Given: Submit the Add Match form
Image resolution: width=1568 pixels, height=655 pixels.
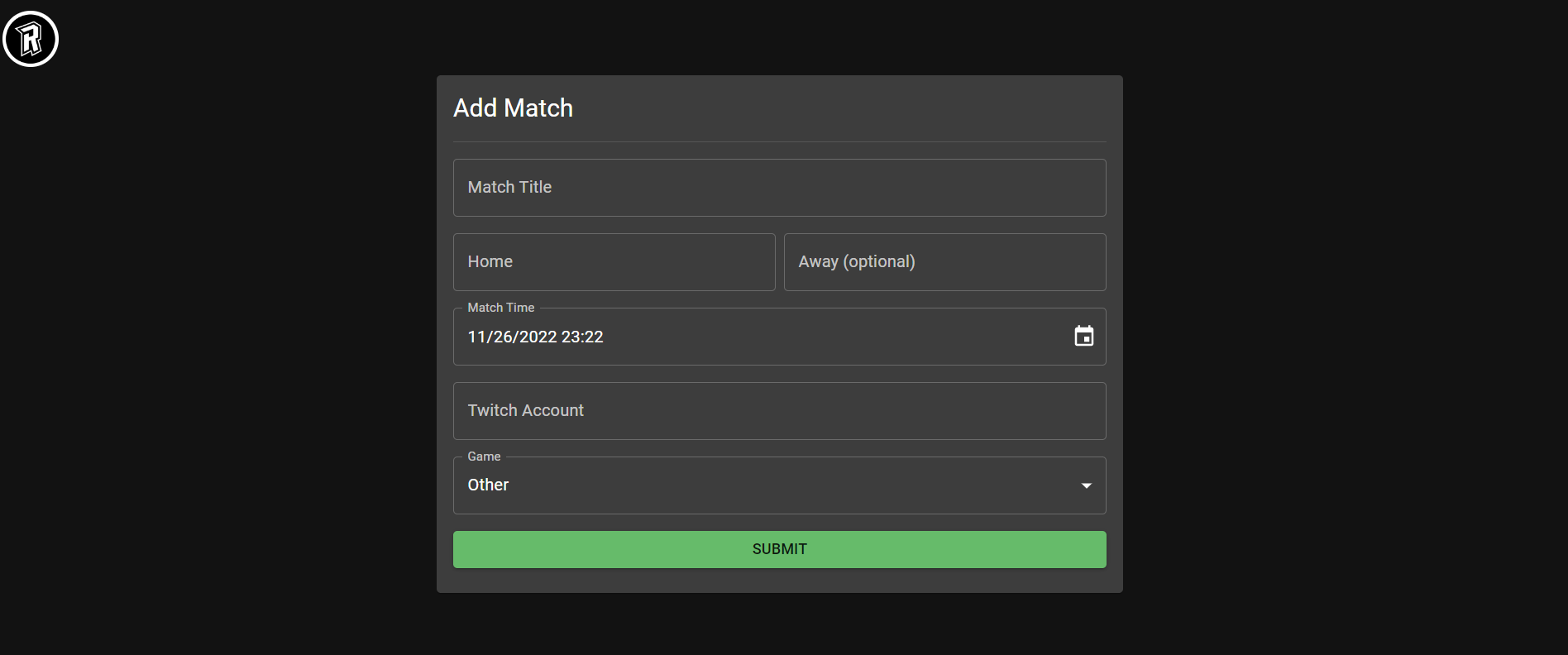Looking at the screenshot, I should click(x=779, y=549).
